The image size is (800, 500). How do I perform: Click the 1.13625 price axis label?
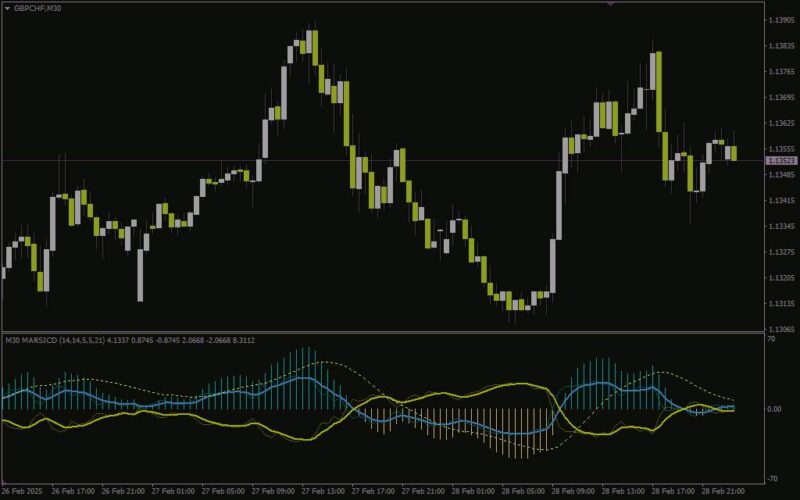[782, 123]
